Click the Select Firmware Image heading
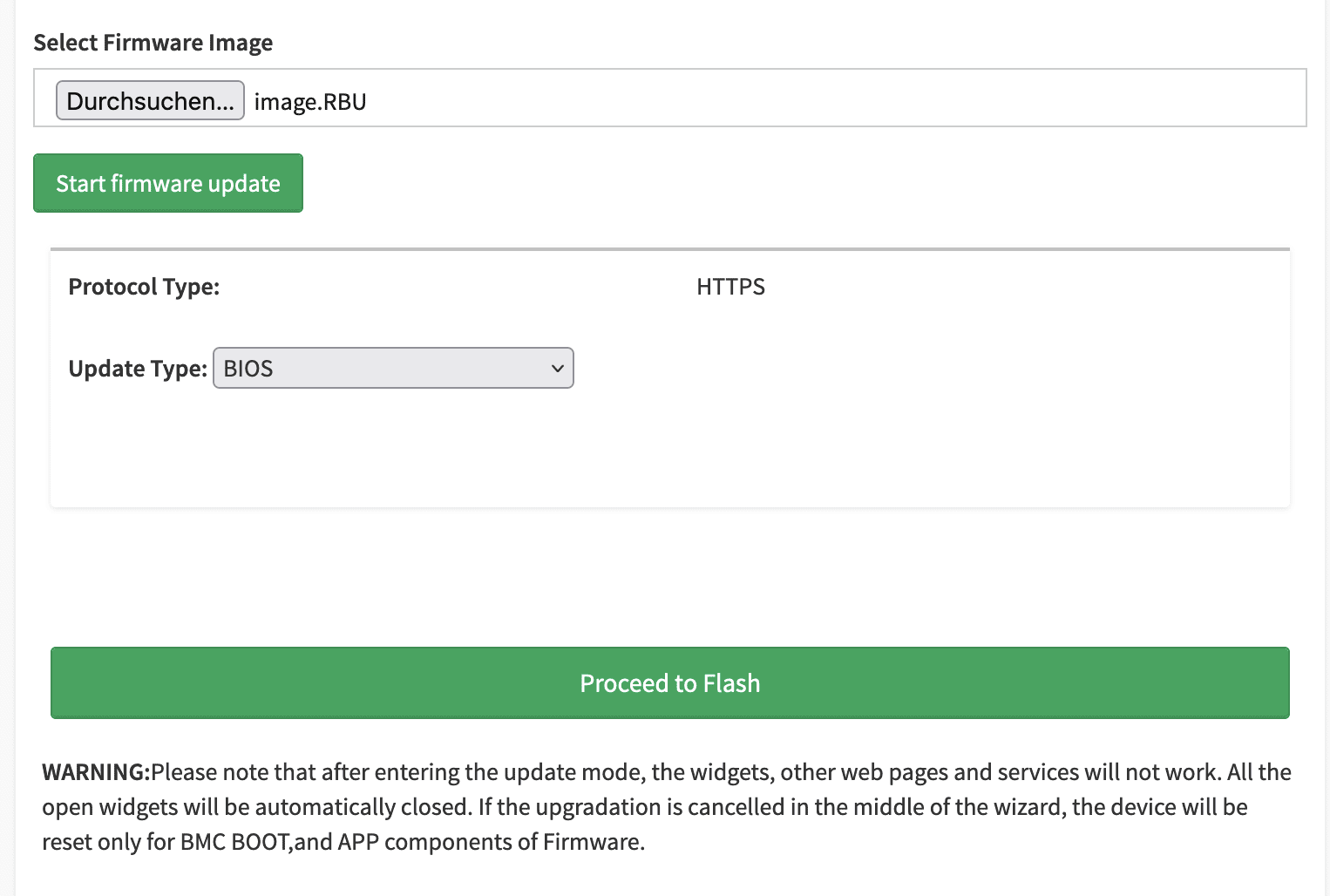Screen dimensions: 1330x896 click(x=153, y=43)
